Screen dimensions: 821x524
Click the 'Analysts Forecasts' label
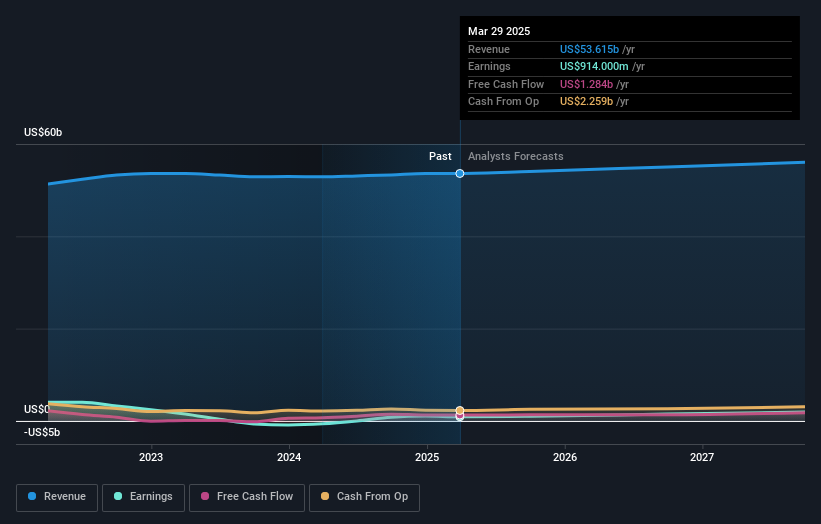click(x=516, y=156)
